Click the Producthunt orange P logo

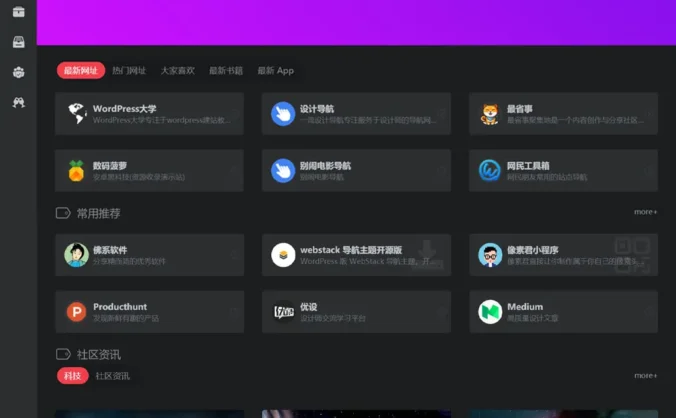[76, 312]
